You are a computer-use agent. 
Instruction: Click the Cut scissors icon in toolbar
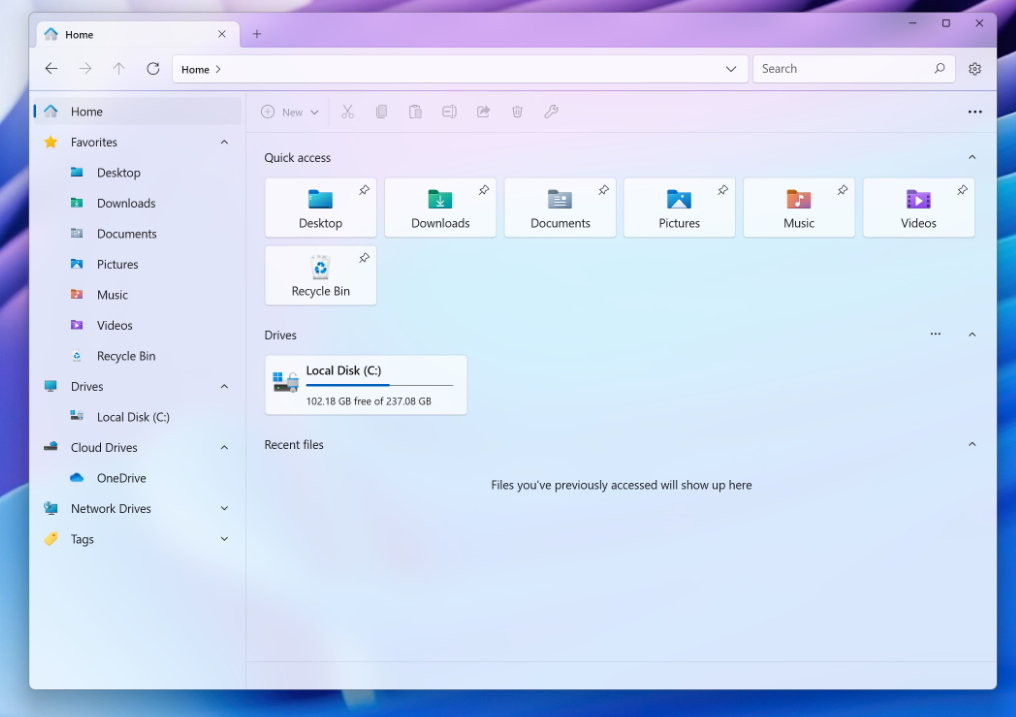tap(347, 112)
